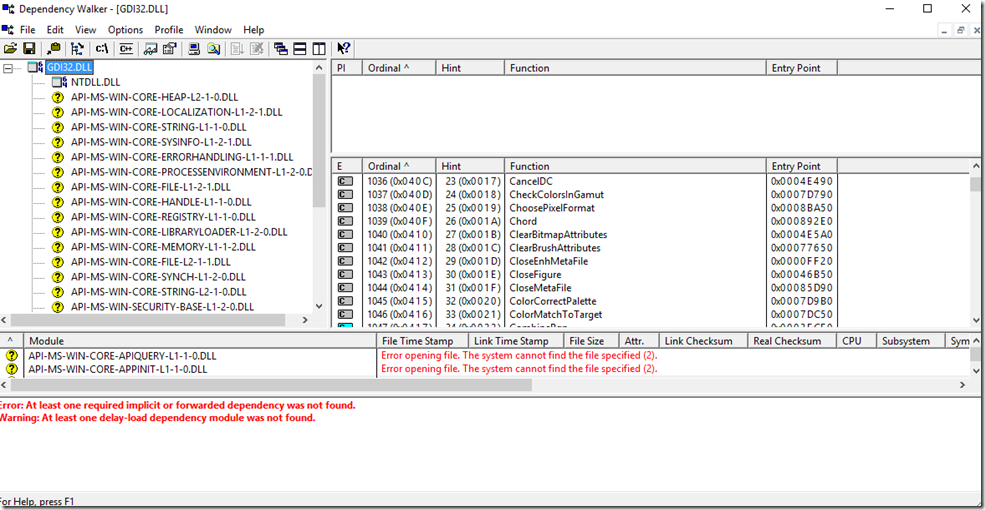Click the Cascade windows toolbar icon
Viewport: 985px width, 510px height.
point(281,48)
